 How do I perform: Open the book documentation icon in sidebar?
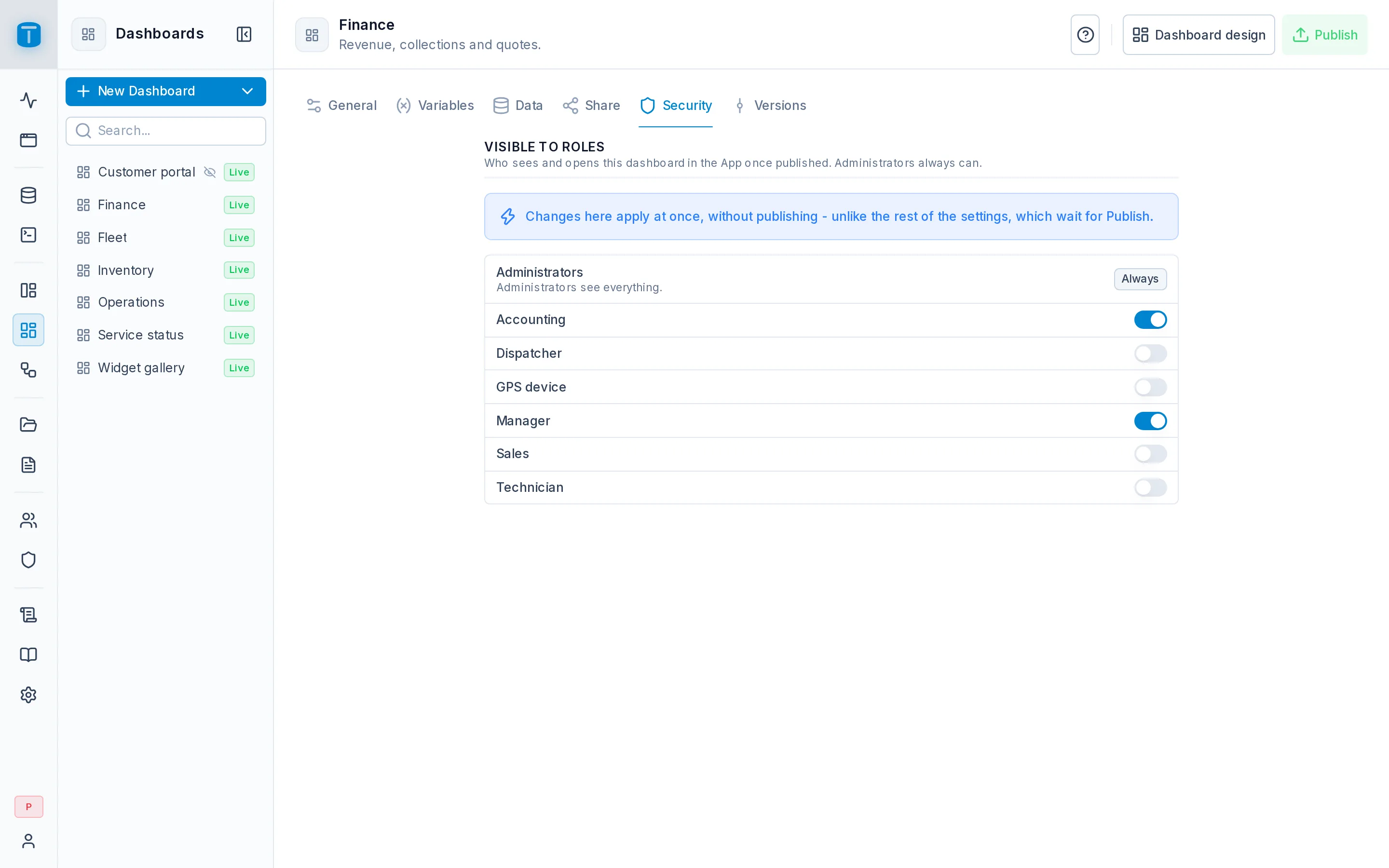28,654
